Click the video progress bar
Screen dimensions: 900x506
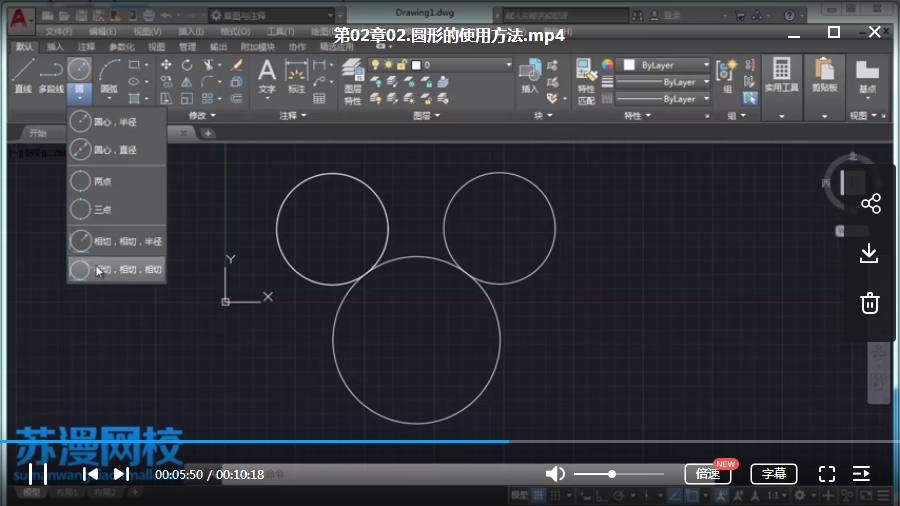450,441
